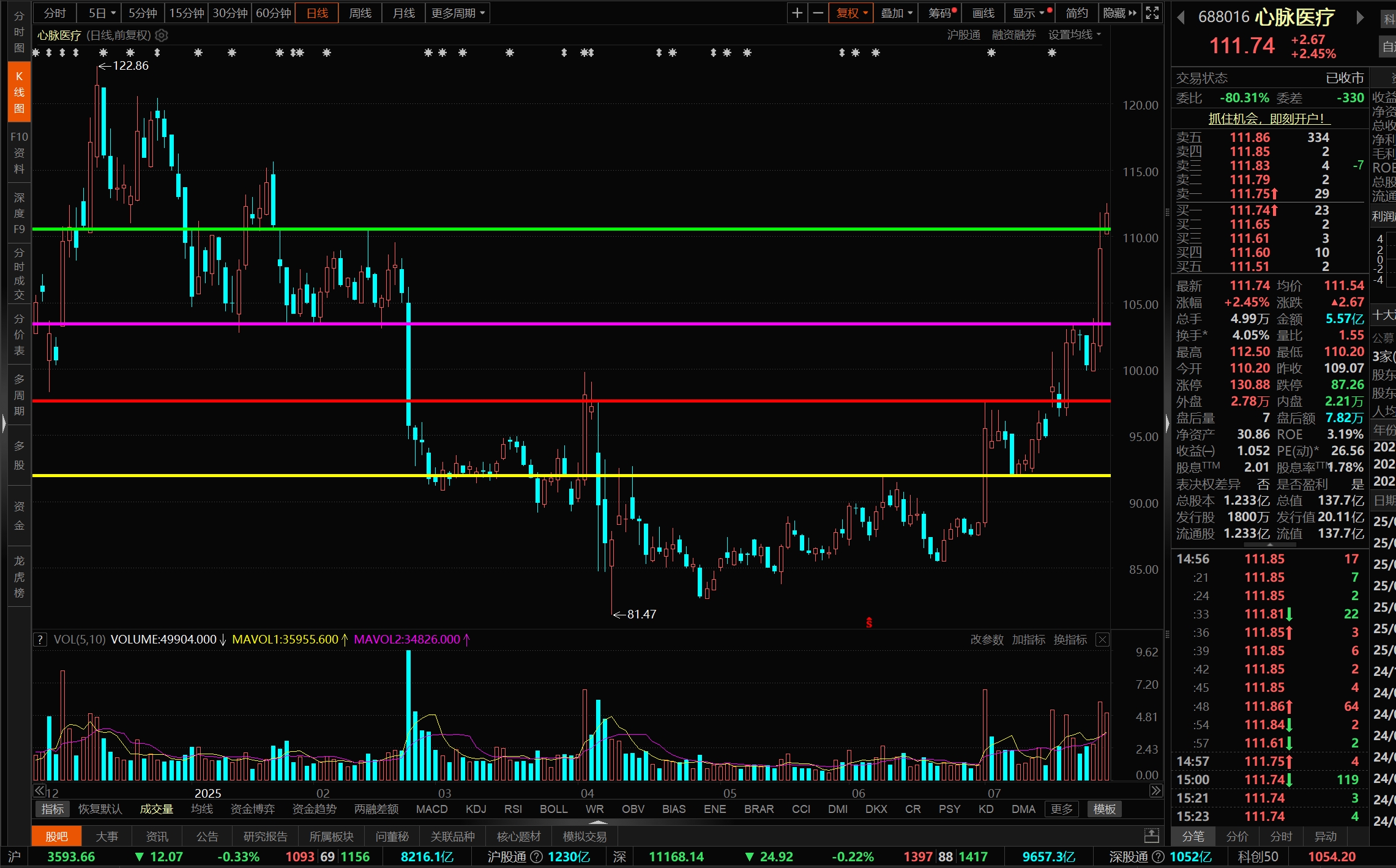
Task: Expand hidden tools via 隐藏 arrows
Action: (1119, 13)
